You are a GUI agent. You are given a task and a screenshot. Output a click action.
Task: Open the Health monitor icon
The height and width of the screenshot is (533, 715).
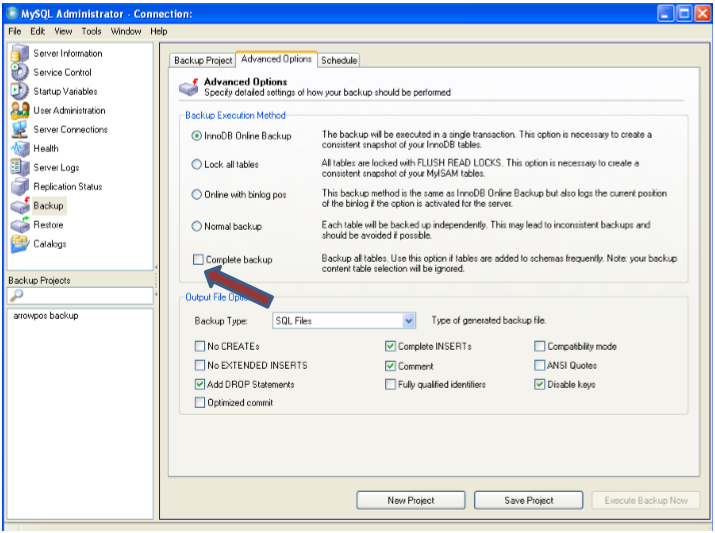pyautogui.click(x=20, y=149)
